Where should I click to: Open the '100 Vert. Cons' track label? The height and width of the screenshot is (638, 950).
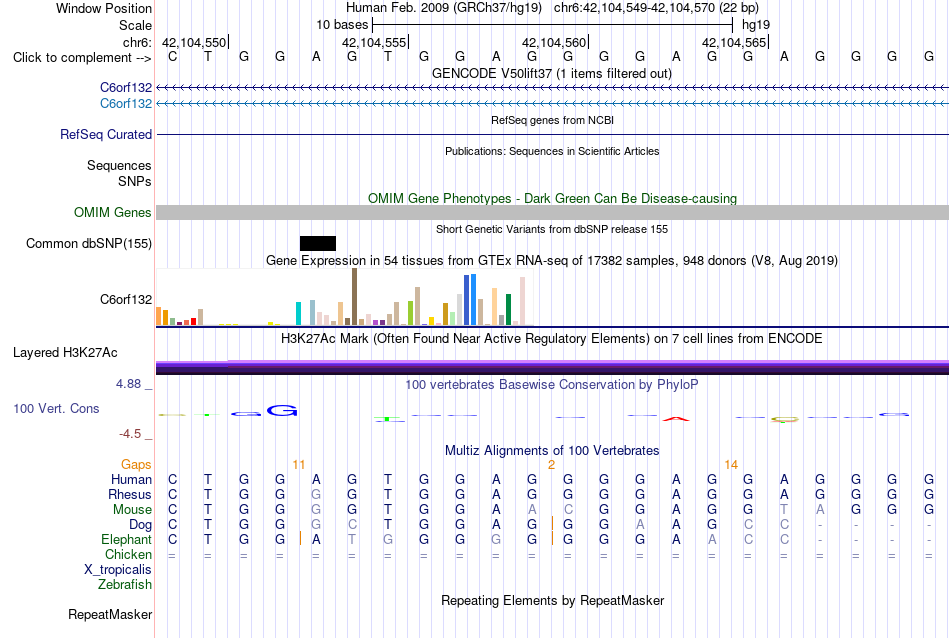pyautogui.click(x=56, y=408)
